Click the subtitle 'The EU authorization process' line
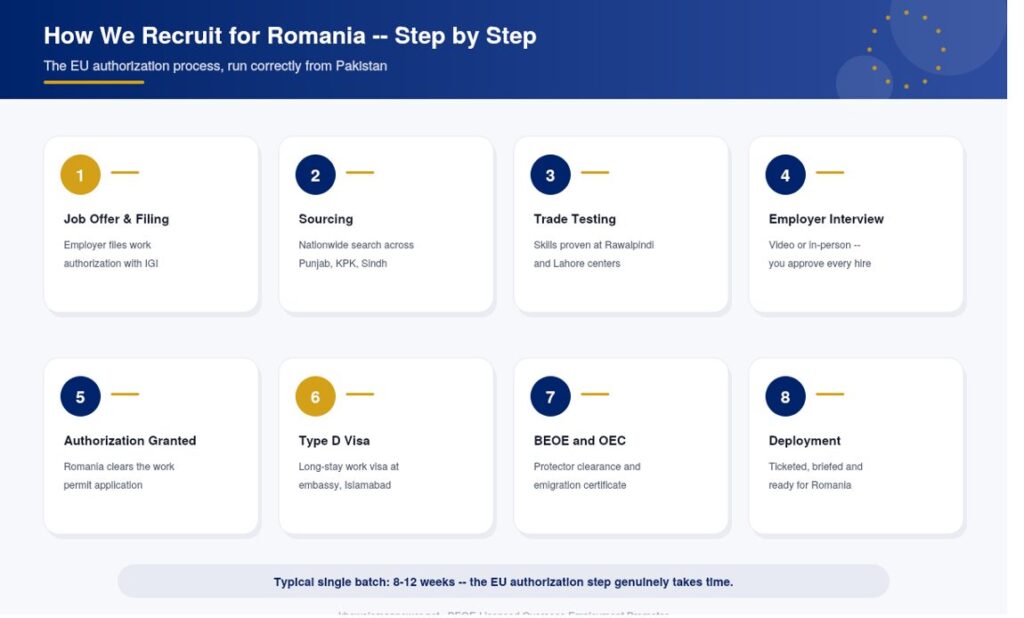This screenshot has height=618, width=1024. coord(216,66)
